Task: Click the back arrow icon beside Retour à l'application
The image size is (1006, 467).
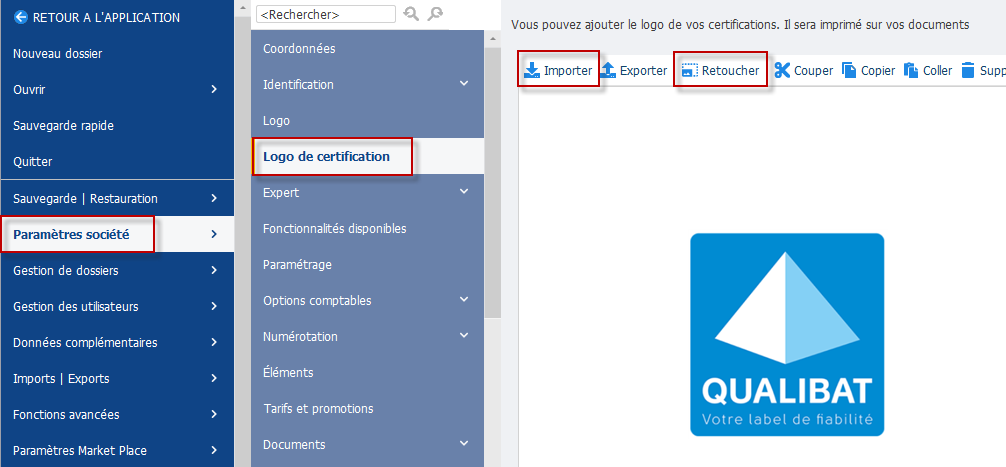Action: pos(21,17)
